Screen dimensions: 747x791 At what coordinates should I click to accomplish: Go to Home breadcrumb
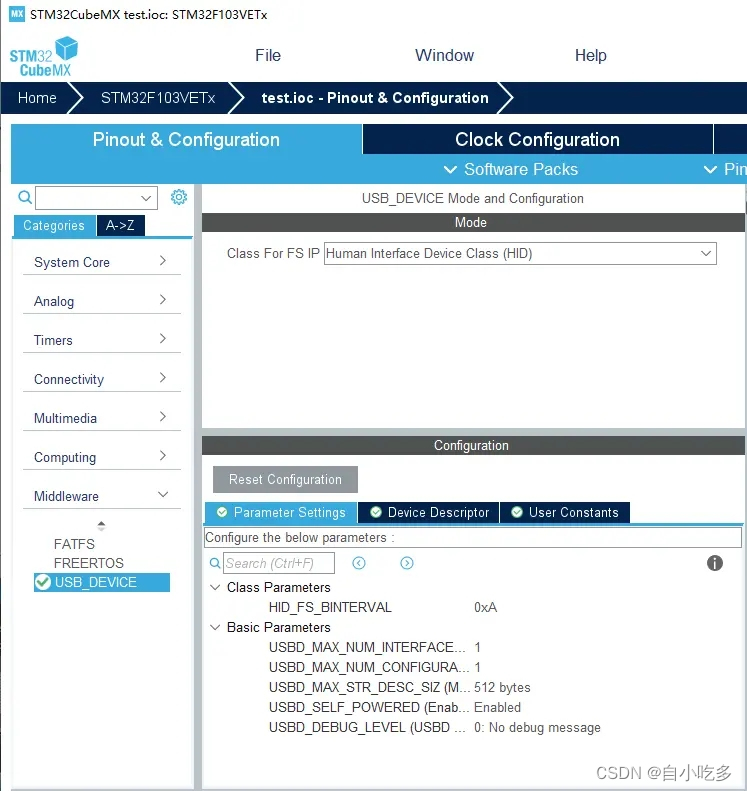(37, 98)
